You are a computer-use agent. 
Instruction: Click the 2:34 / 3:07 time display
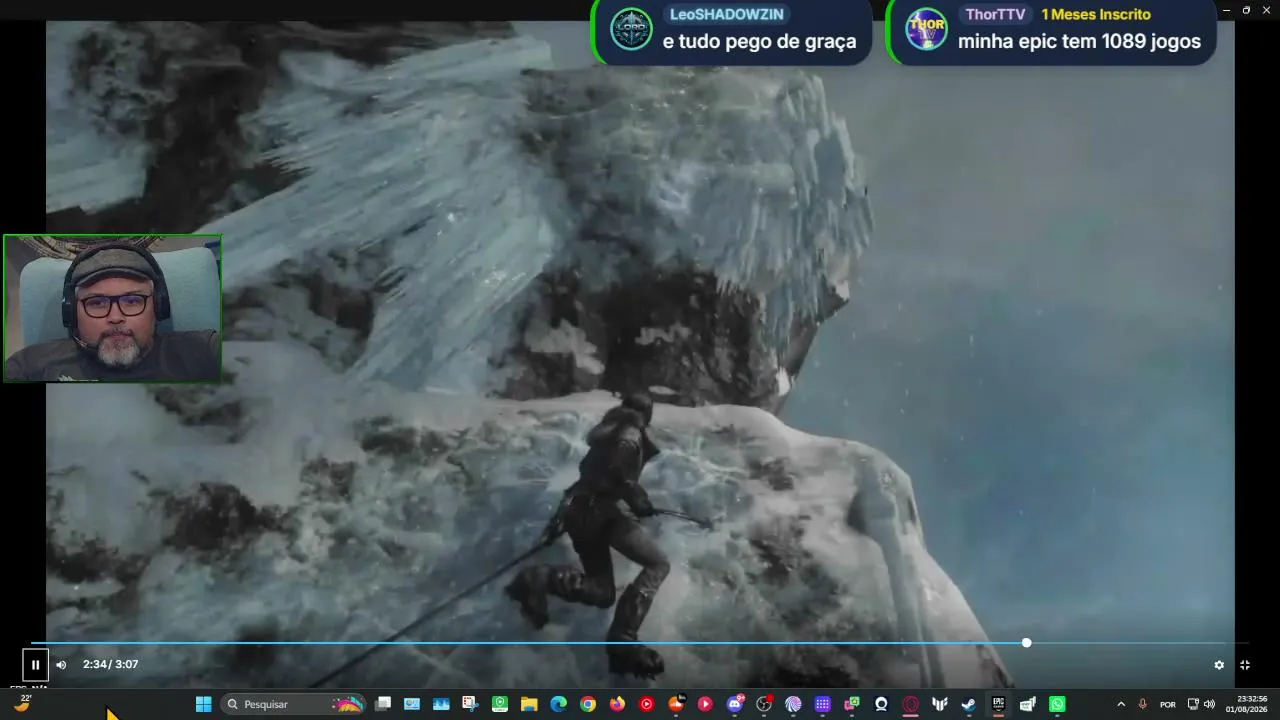click(x=111, y=665)
